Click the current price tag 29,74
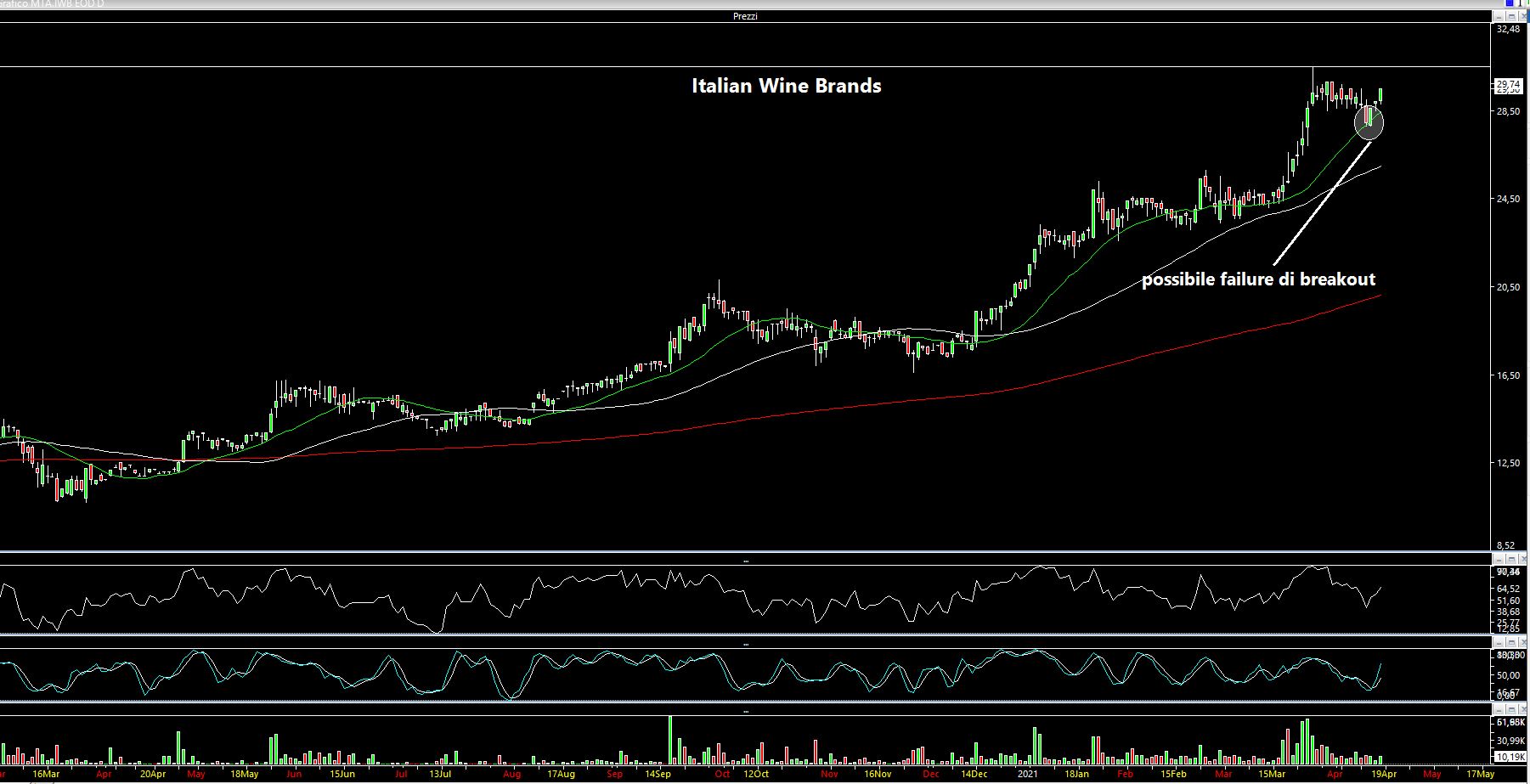 coord(1508,84)
